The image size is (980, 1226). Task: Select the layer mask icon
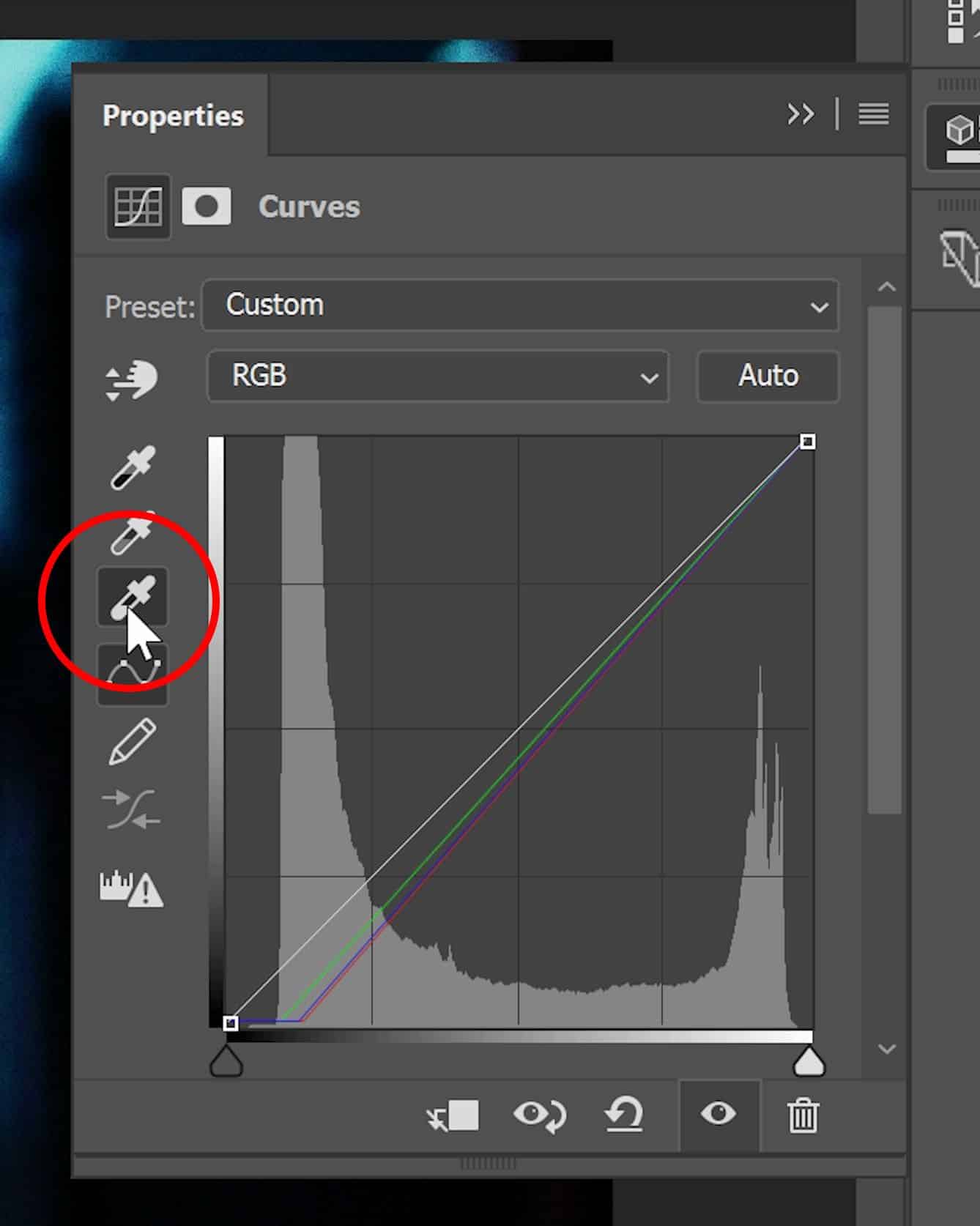pyautogui.click(x=207, y=206)
